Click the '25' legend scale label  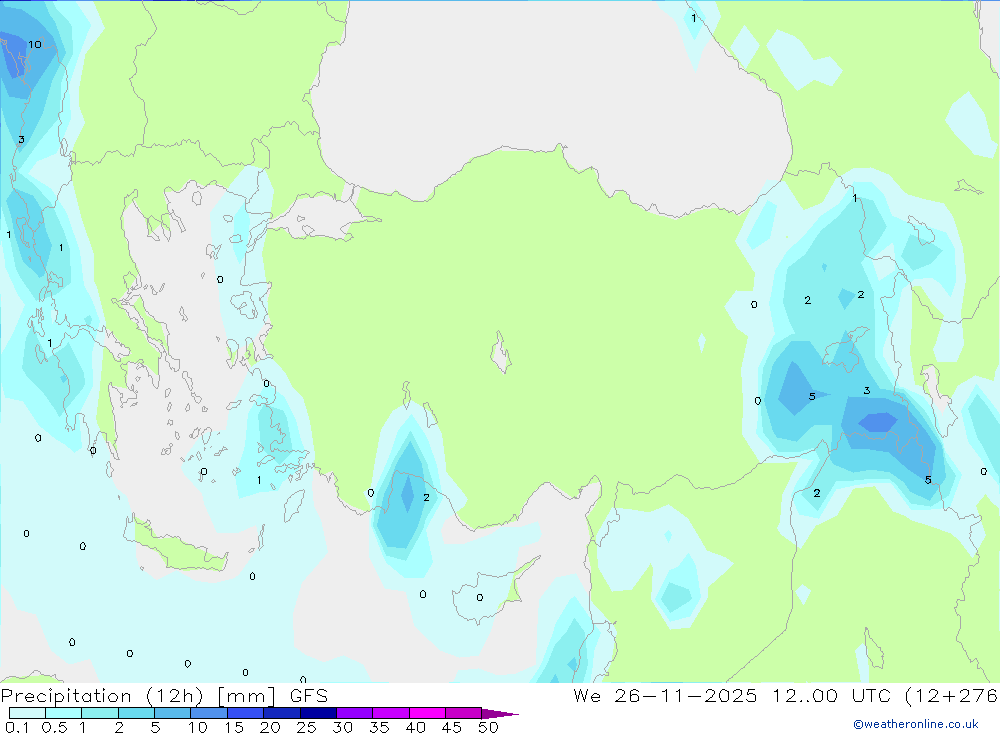click(x=306, y=727)
